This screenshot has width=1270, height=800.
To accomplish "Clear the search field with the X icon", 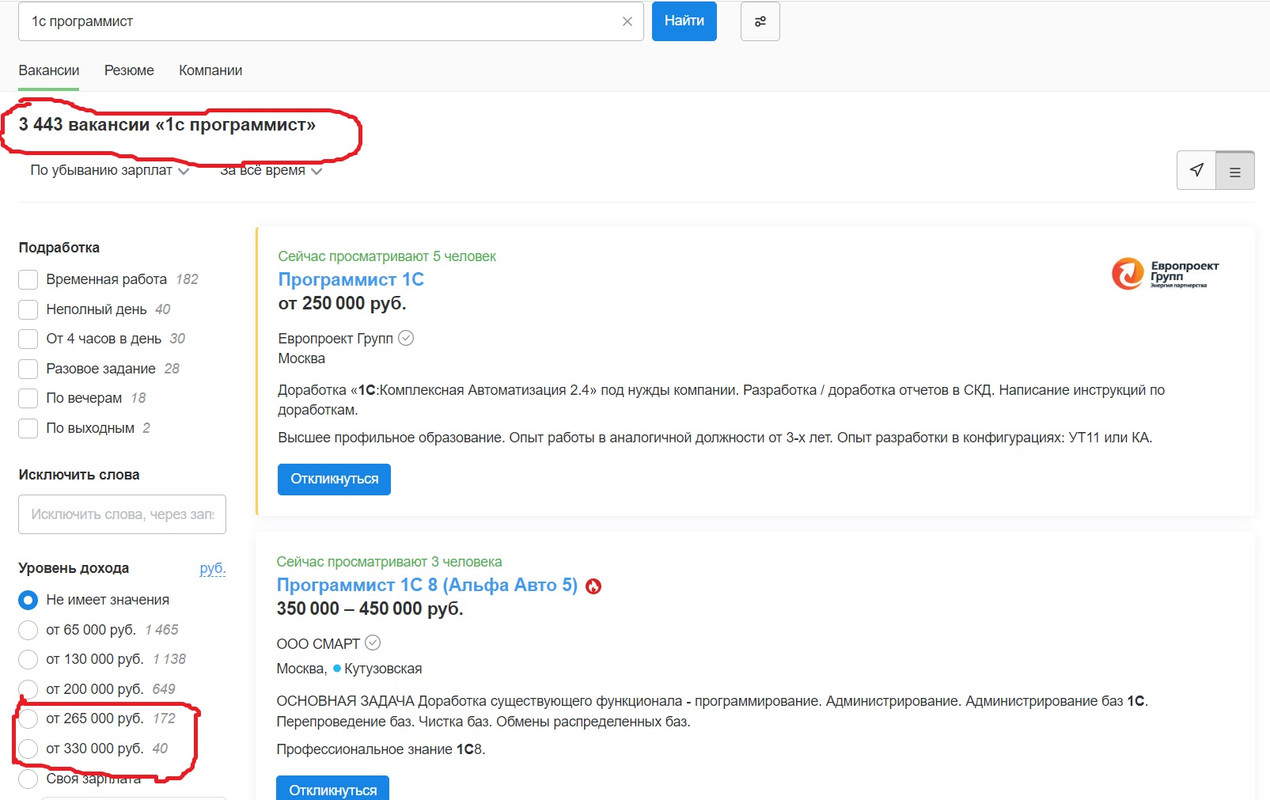I will tap(627, 21).
